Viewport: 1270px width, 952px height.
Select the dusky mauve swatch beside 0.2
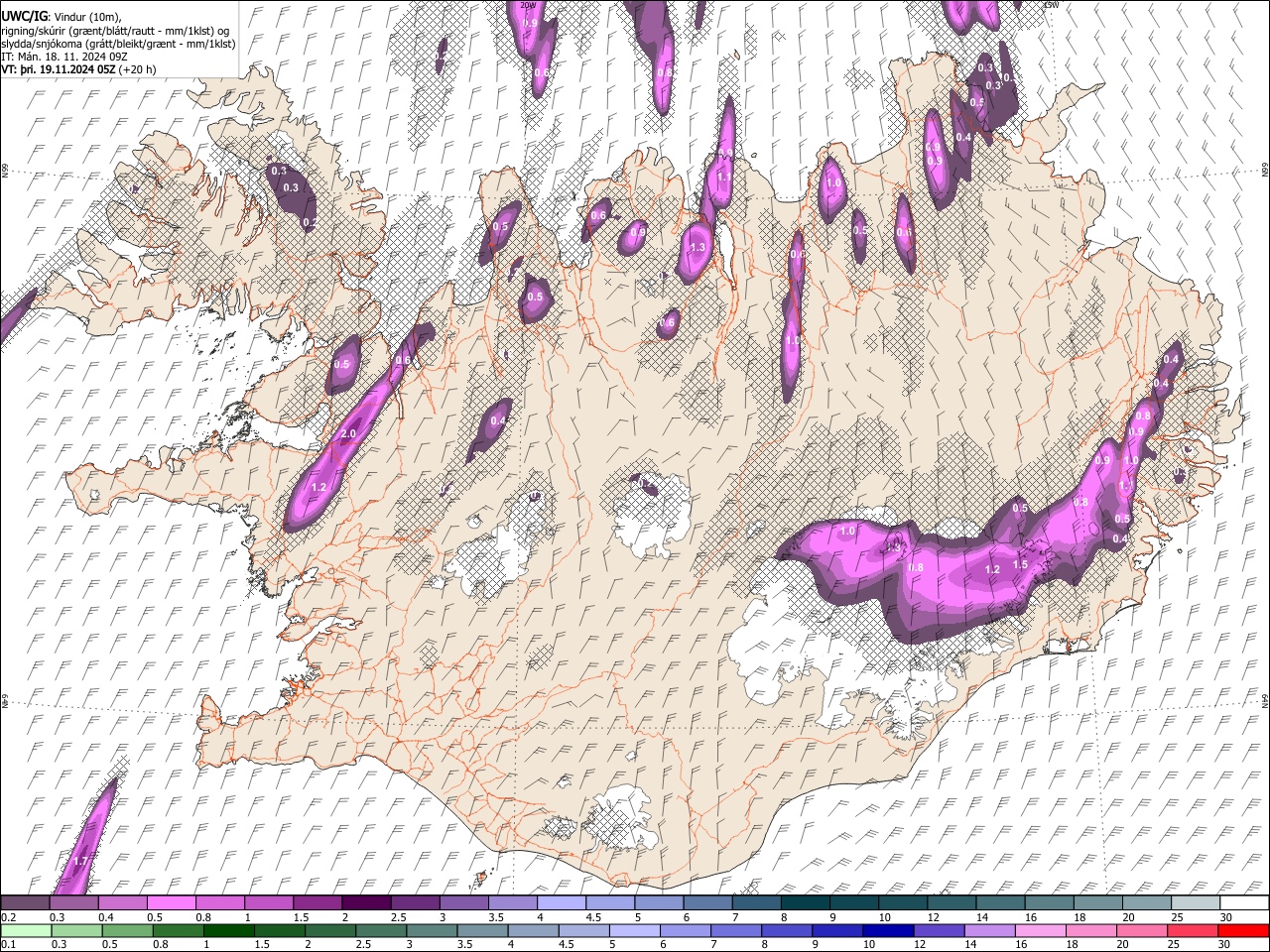25,902
